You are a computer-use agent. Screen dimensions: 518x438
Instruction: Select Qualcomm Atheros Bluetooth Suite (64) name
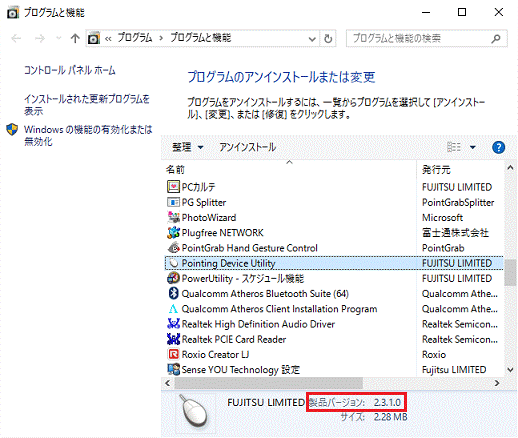point(265,294)
